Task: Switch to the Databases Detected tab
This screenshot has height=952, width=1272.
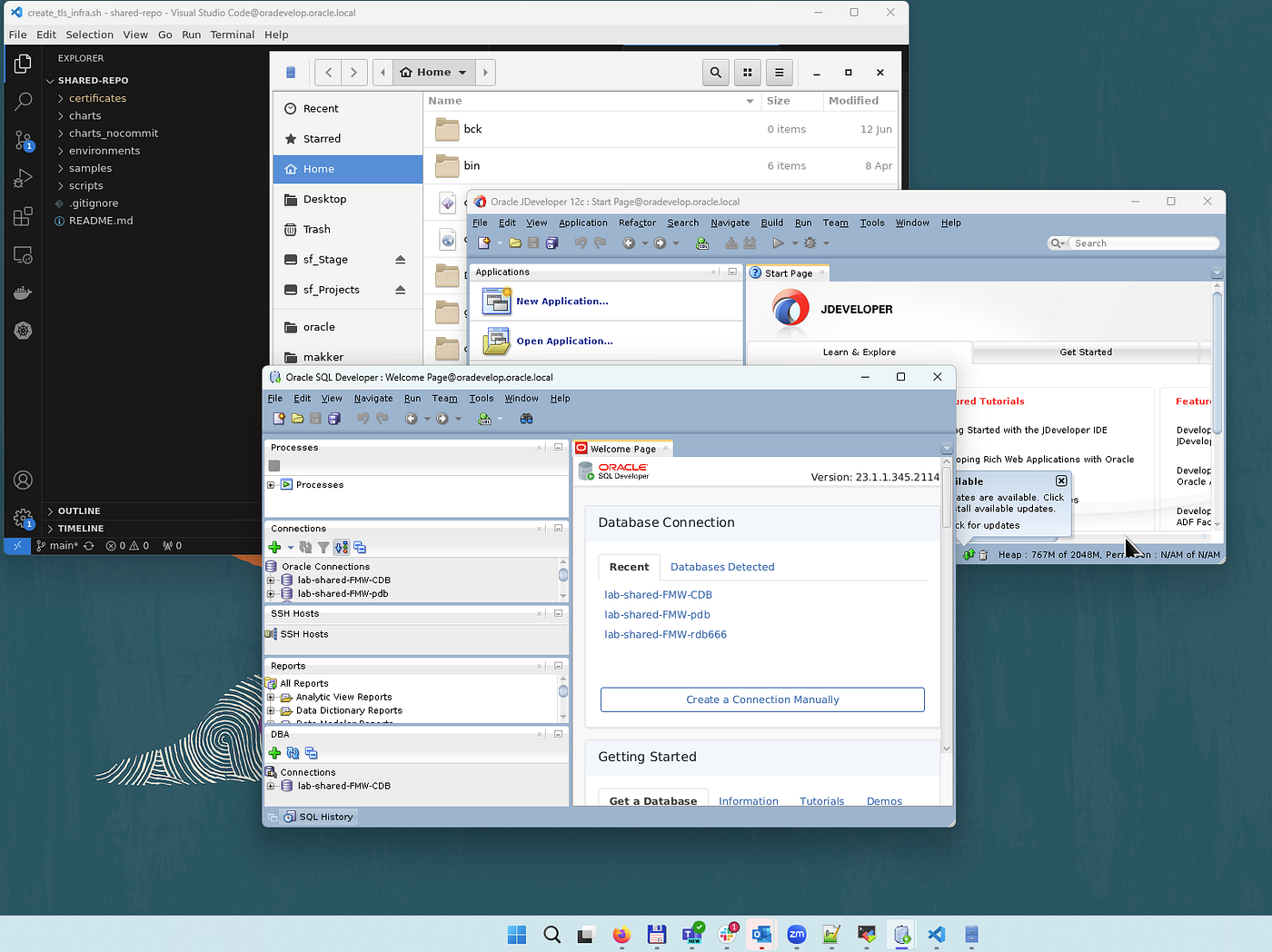Action: [722, 567]
